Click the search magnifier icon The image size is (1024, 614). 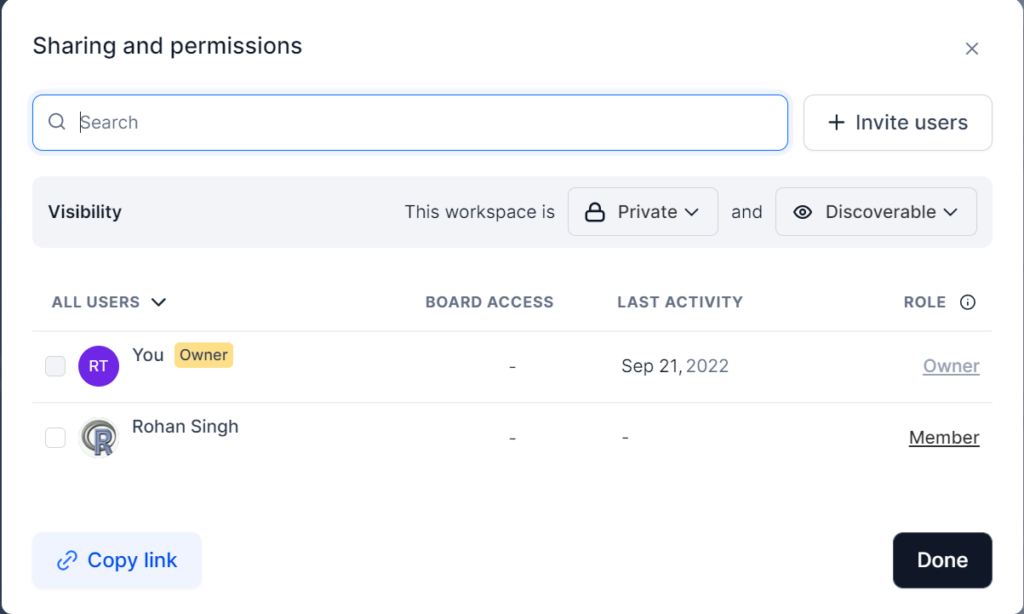(57, 122)
